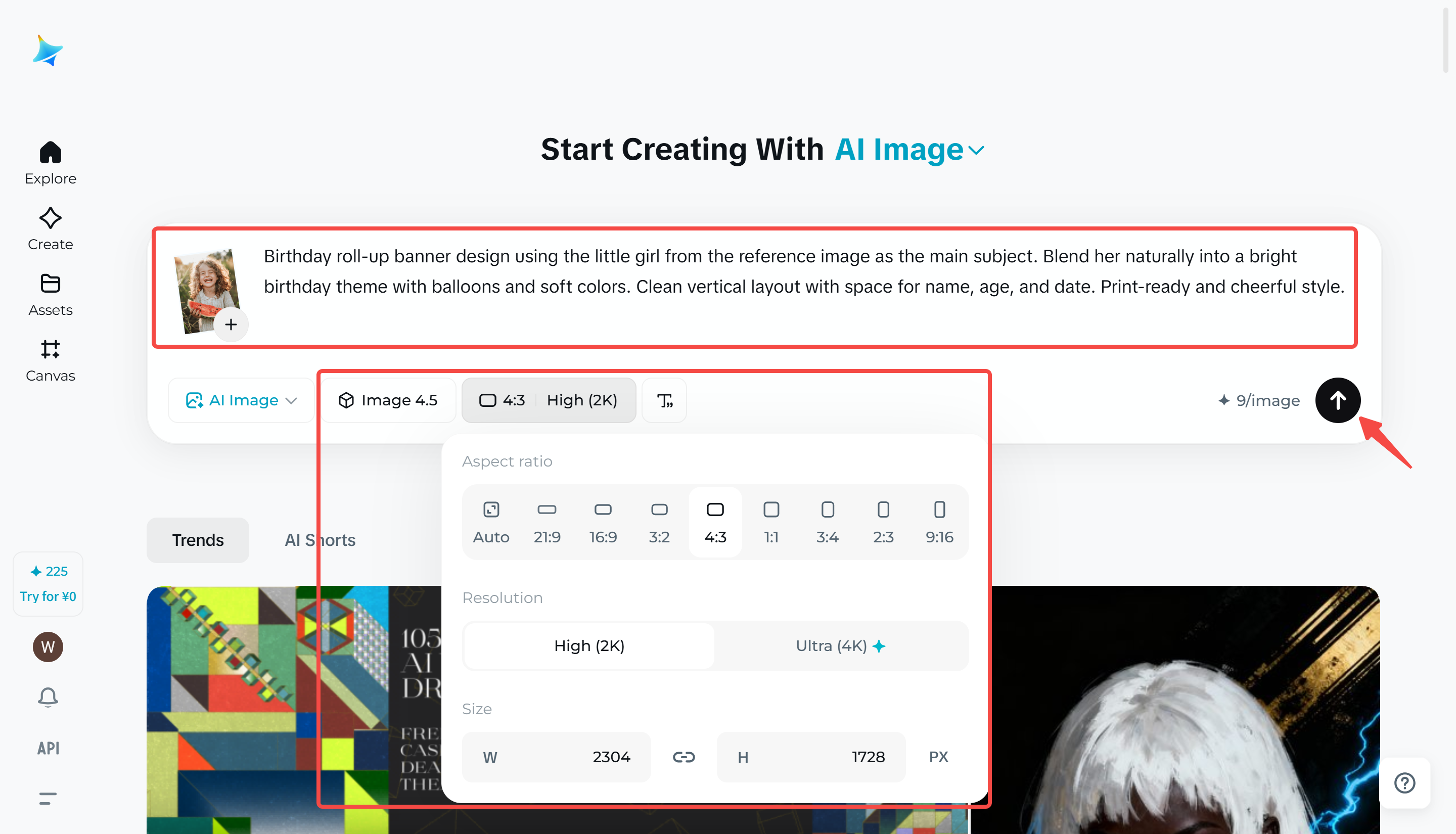Select the 1:1 aspect ratio option
This screenshot has height=834, width=1456.
771,522
